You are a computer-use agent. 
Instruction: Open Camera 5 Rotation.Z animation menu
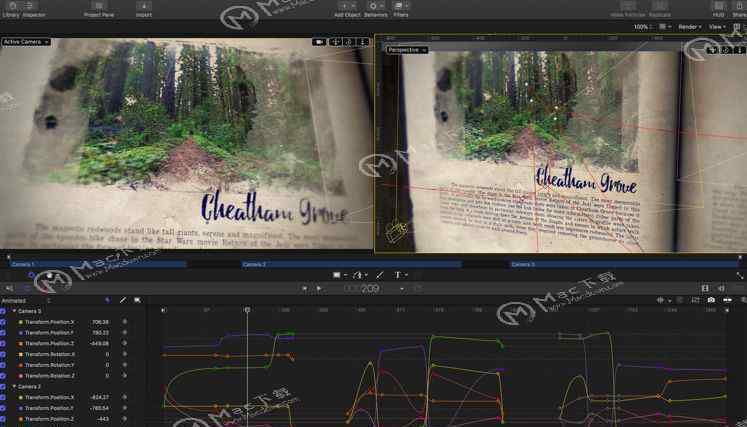[125, 376]
